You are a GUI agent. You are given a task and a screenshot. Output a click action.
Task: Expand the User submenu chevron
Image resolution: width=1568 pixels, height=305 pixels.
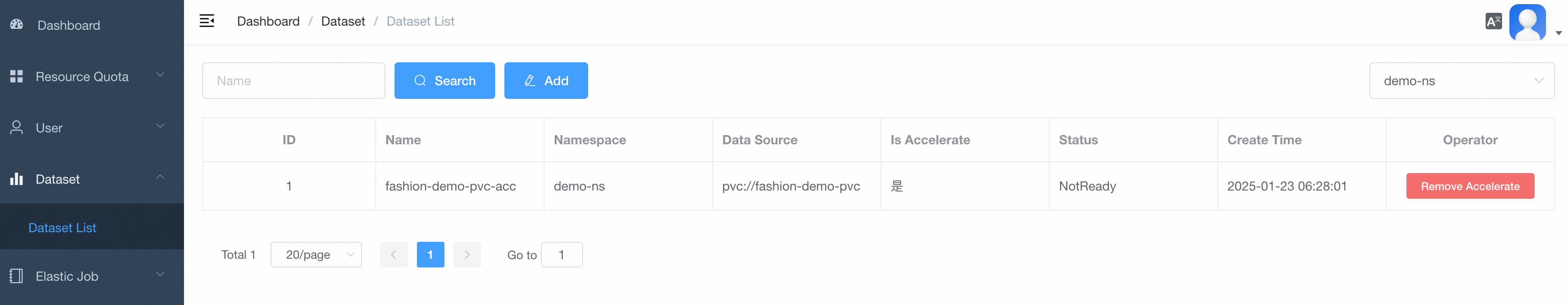click(x=160, y=126)
